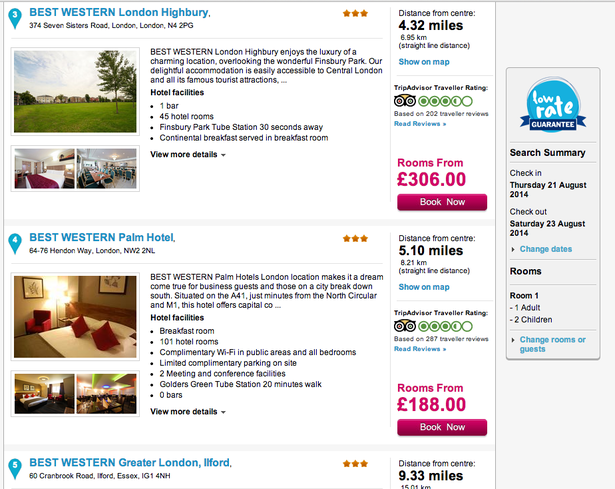Open BEST WESTERN Palm Hotel title link
The height and width of the screenshot is (489, 615).
[x=101, y=238]
